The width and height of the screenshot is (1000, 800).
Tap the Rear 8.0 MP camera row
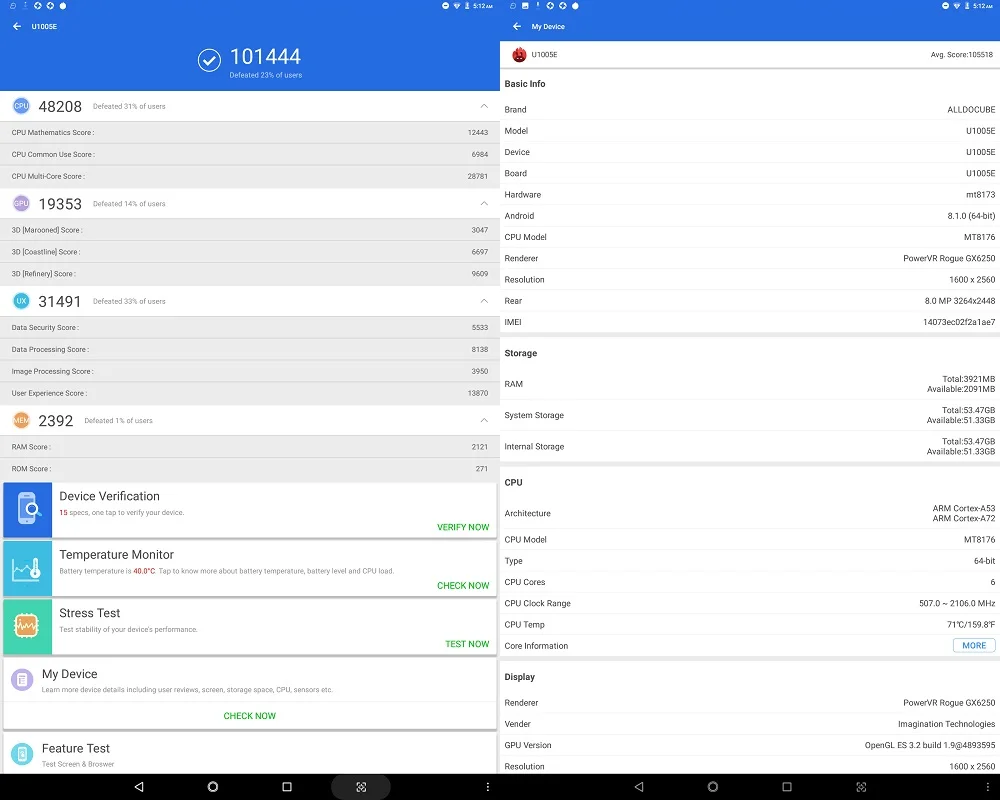[x=750, y=301]
